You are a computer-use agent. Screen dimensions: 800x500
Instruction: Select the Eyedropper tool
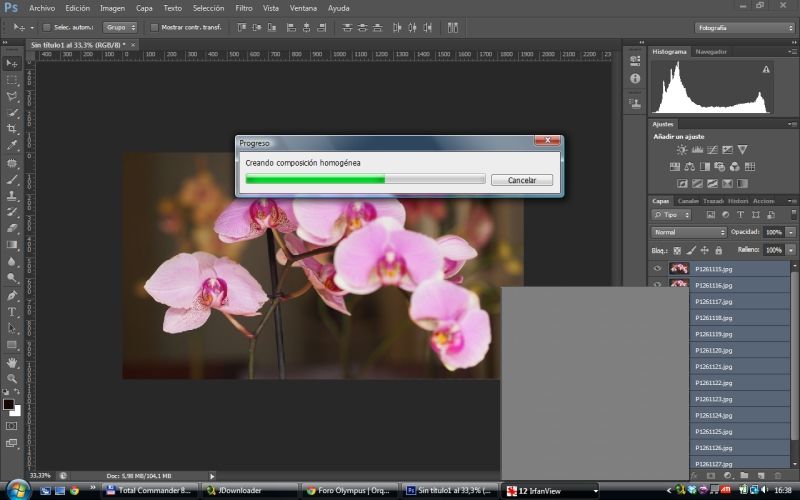click(x=12, y=145)
